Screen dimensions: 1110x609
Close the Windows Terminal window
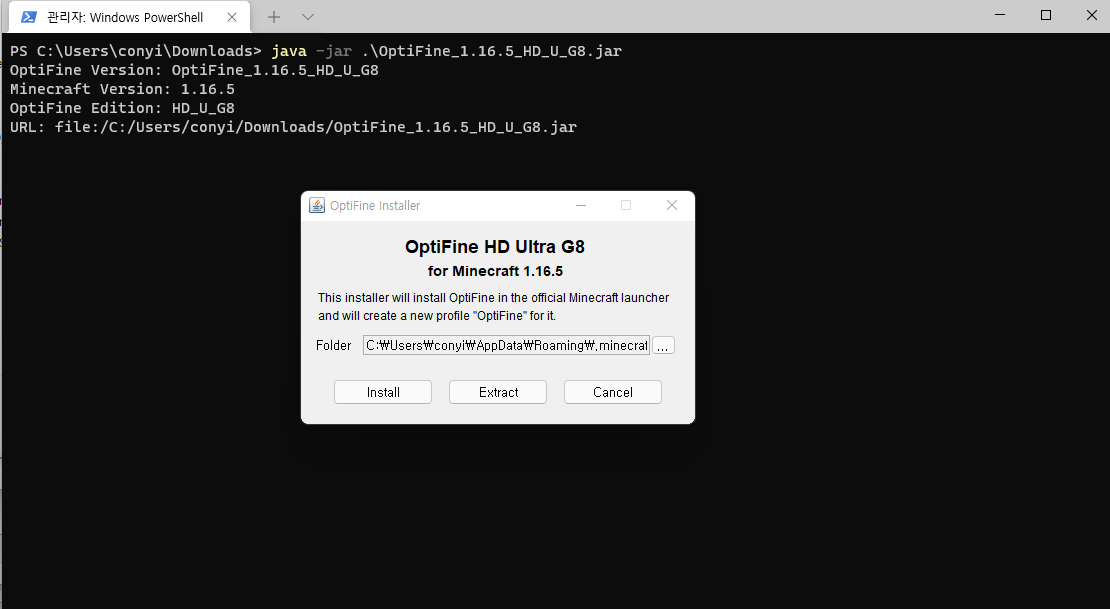pos(1092,15)
